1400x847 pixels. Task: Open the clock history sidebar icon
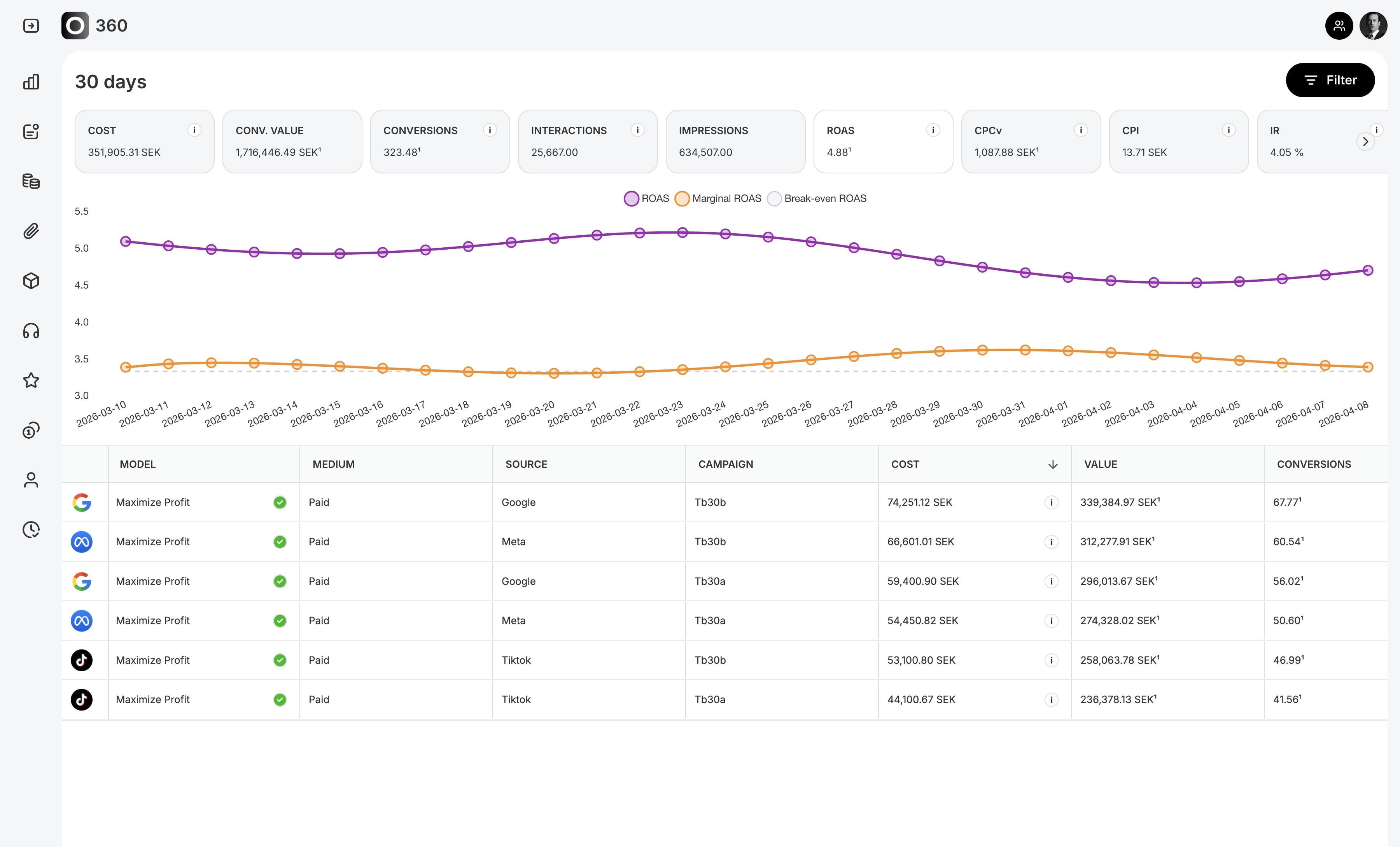31,529
